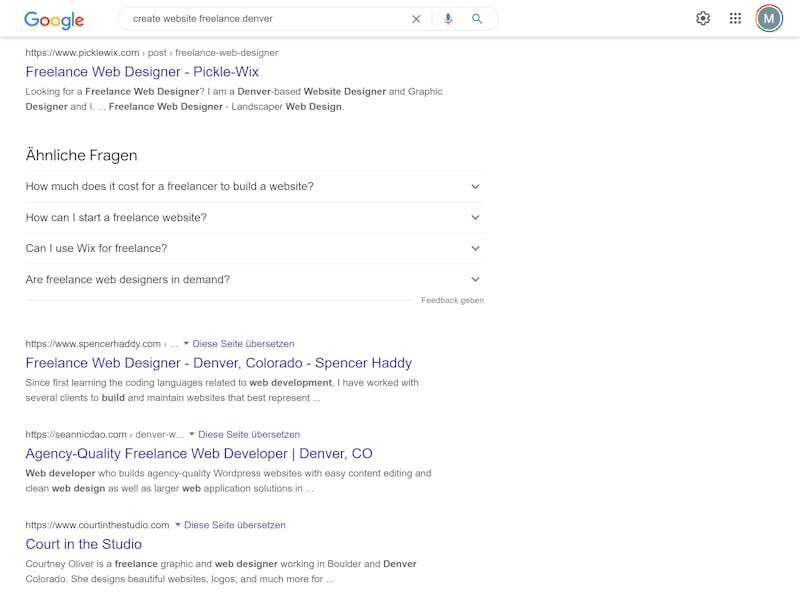Expand 'How can I start a freelance website?'
The width and height of the screenshot is (800, 600).
click(254, 217)
